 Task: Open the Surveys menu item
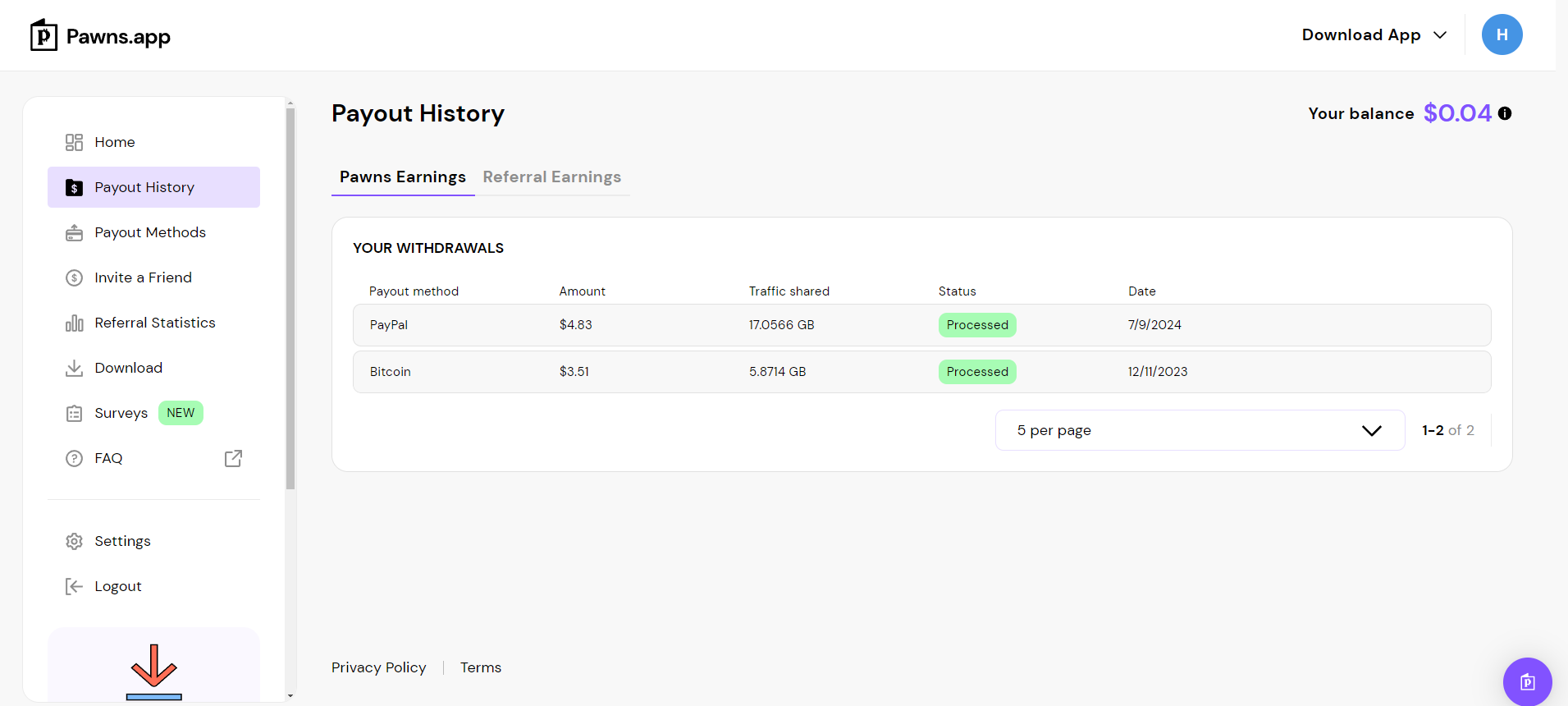click(x=153, y=413)
